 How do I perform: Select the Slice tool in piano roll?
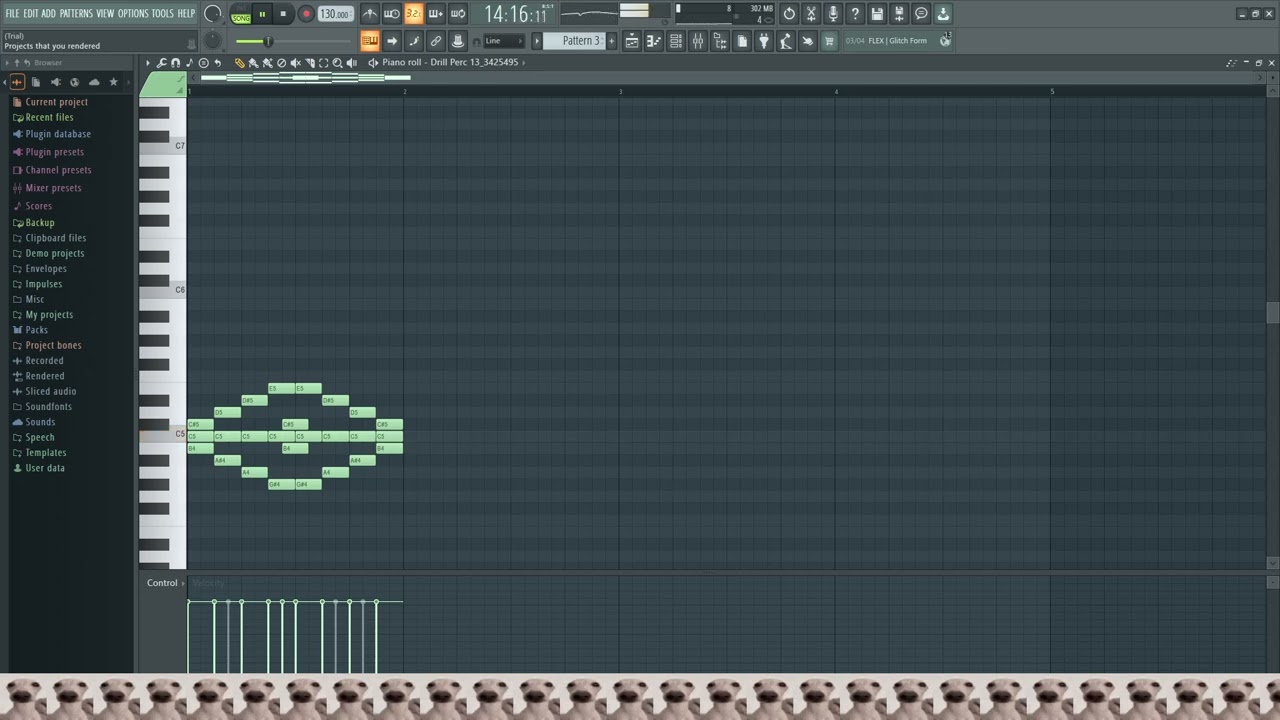310,63
